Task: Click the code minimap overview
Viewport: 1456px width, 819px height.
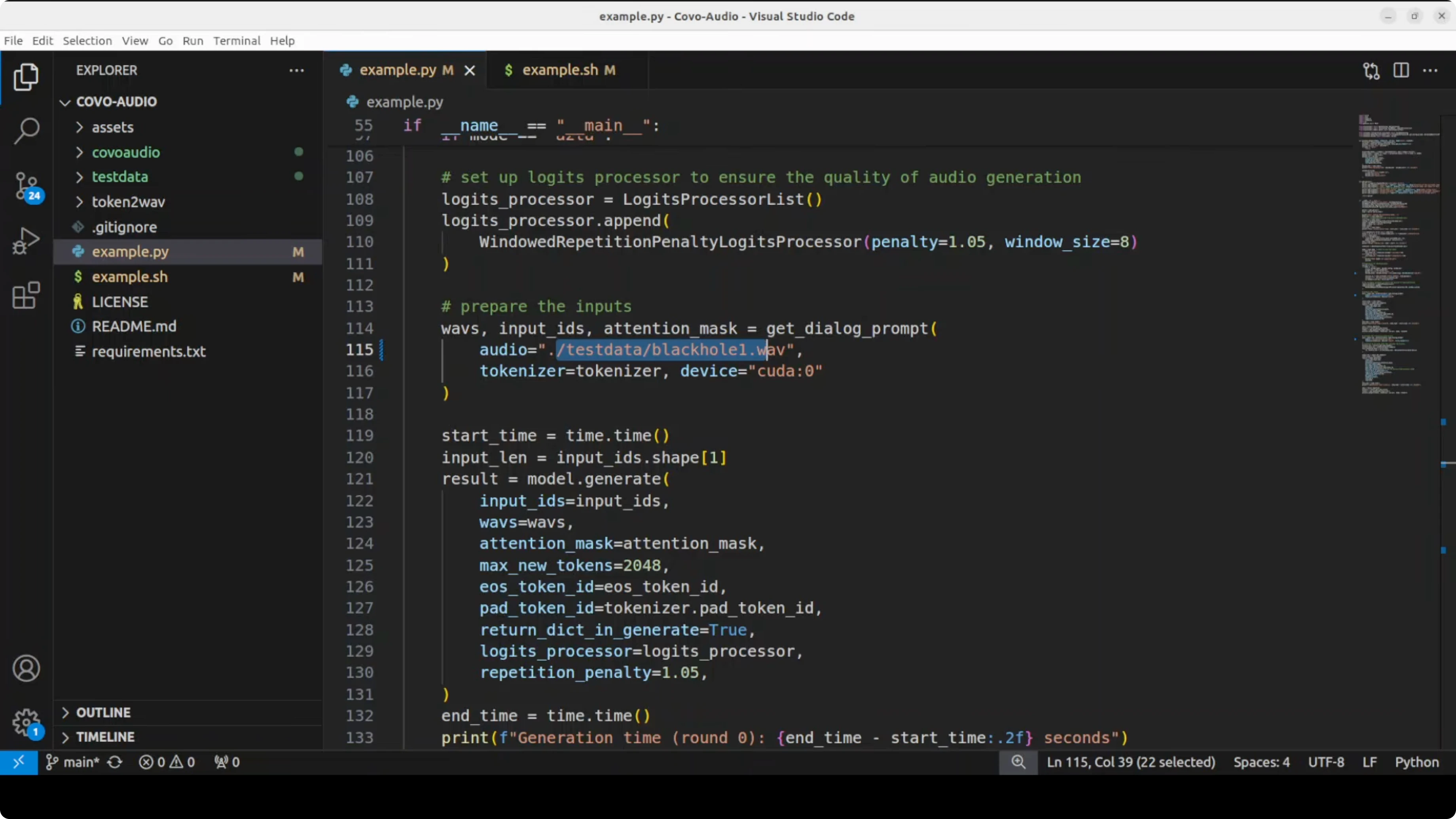Action: coord(1396,254)
